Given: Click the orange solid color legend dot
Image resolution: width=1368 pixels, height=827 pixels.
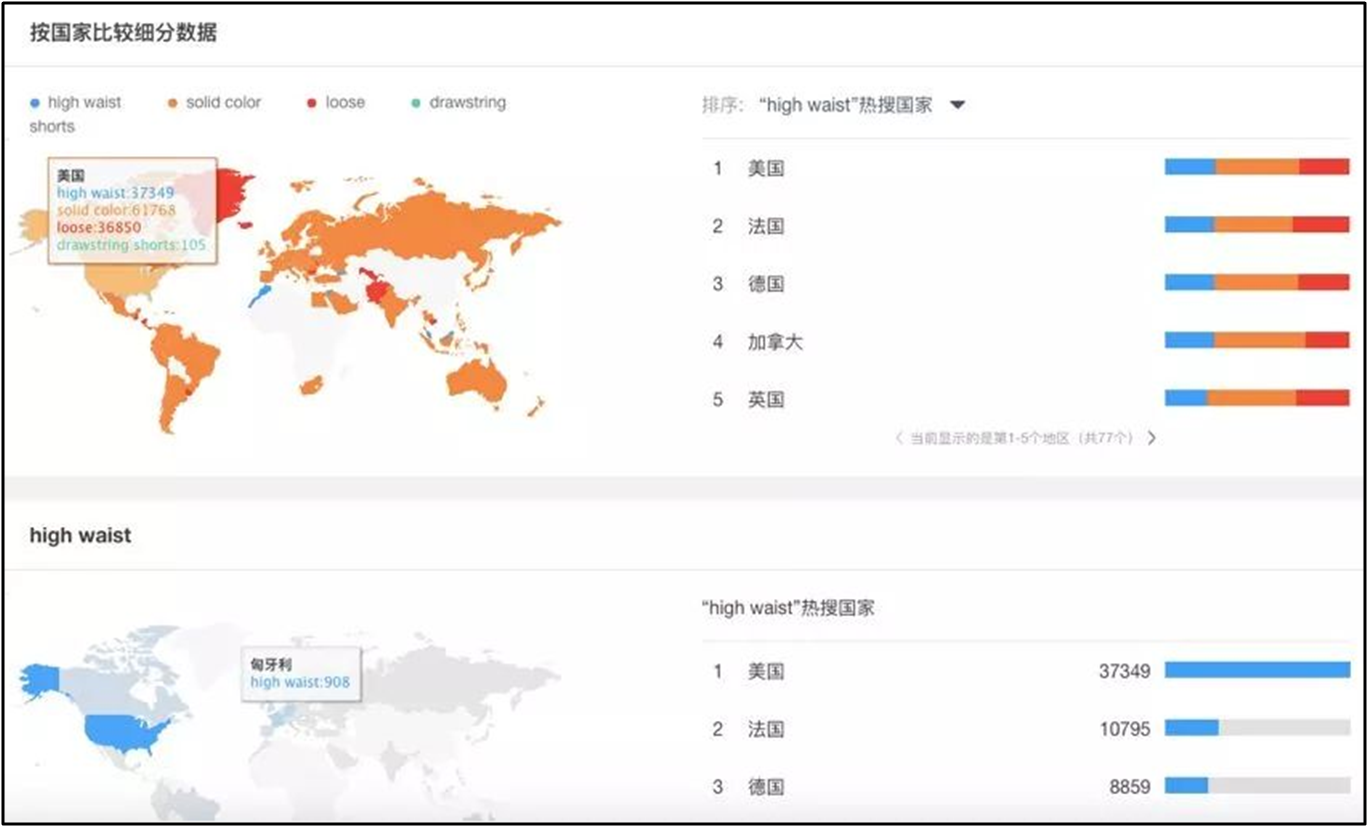Looking at the screenshot, I should (173, 103).
